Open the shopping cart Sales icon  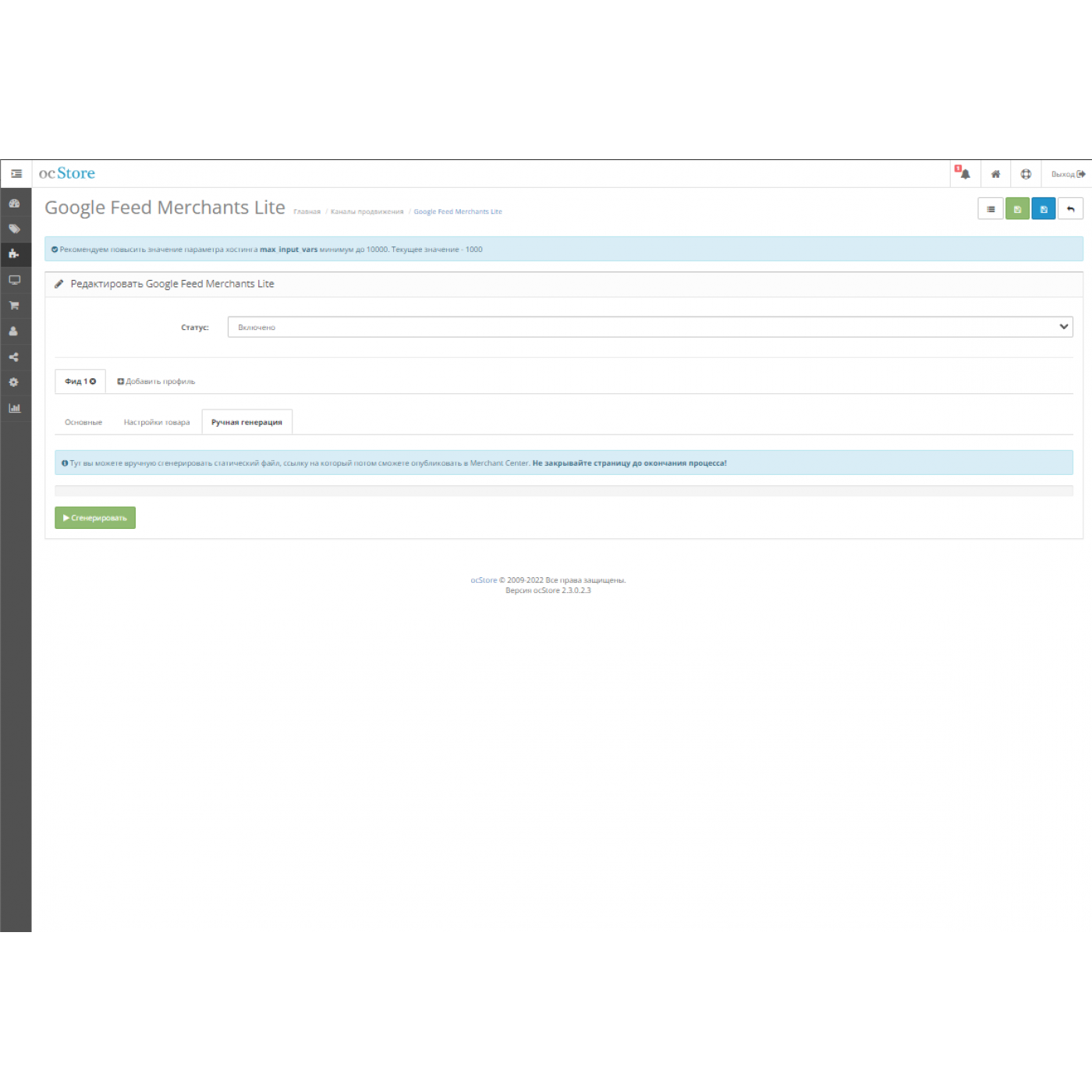tap(14, 306)
